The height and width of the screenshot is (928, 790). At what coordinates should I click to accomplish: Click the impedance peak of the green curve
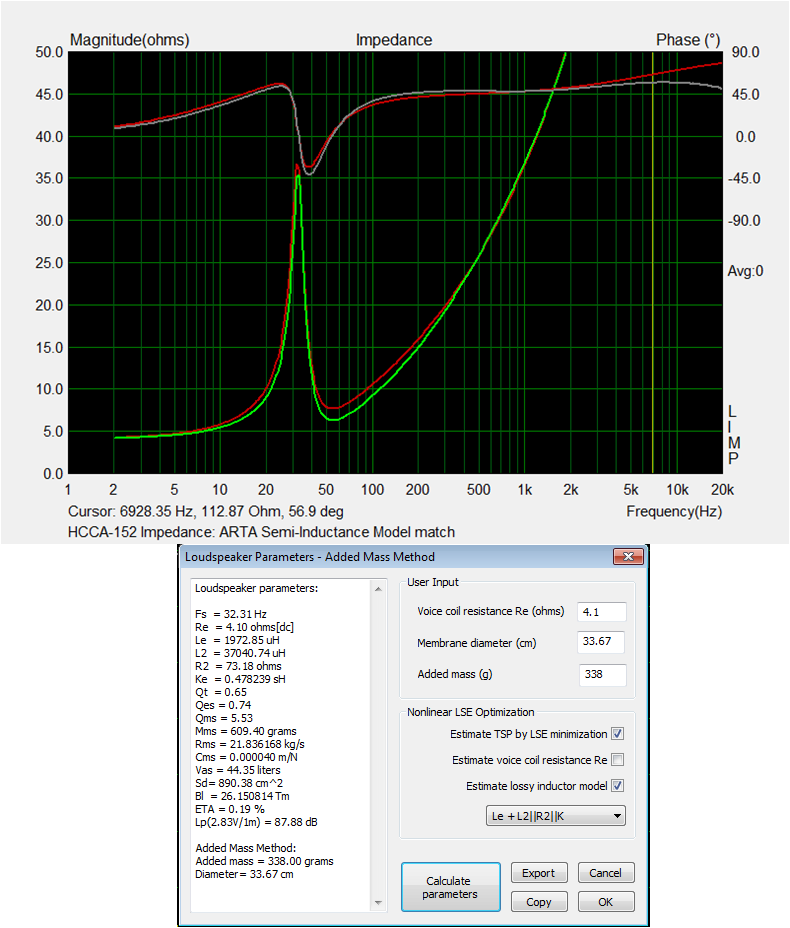coord(299,175)
